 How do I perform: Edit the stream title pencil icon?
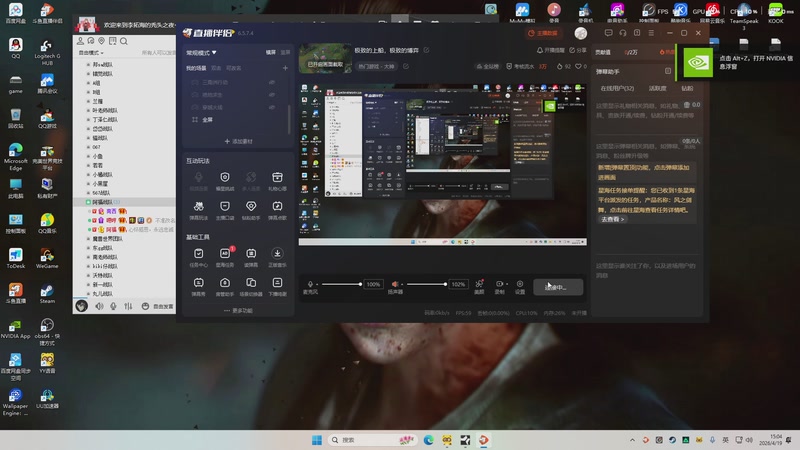(426, 50)
